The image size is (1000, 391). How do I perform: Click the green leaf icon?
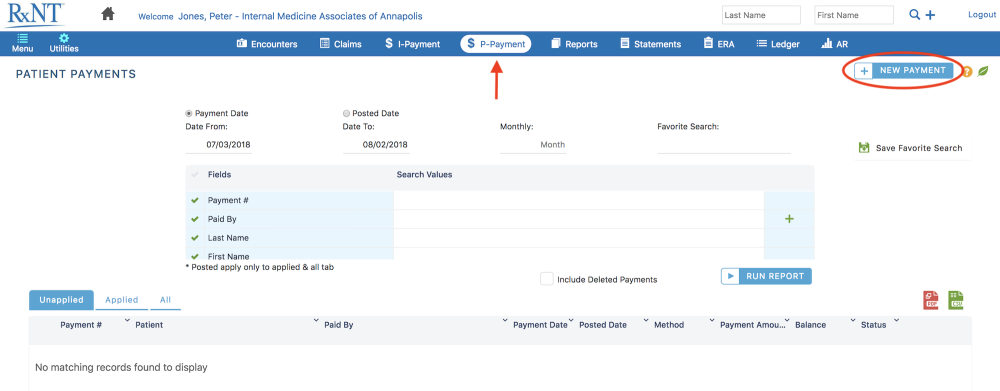[x=983, y=71]
